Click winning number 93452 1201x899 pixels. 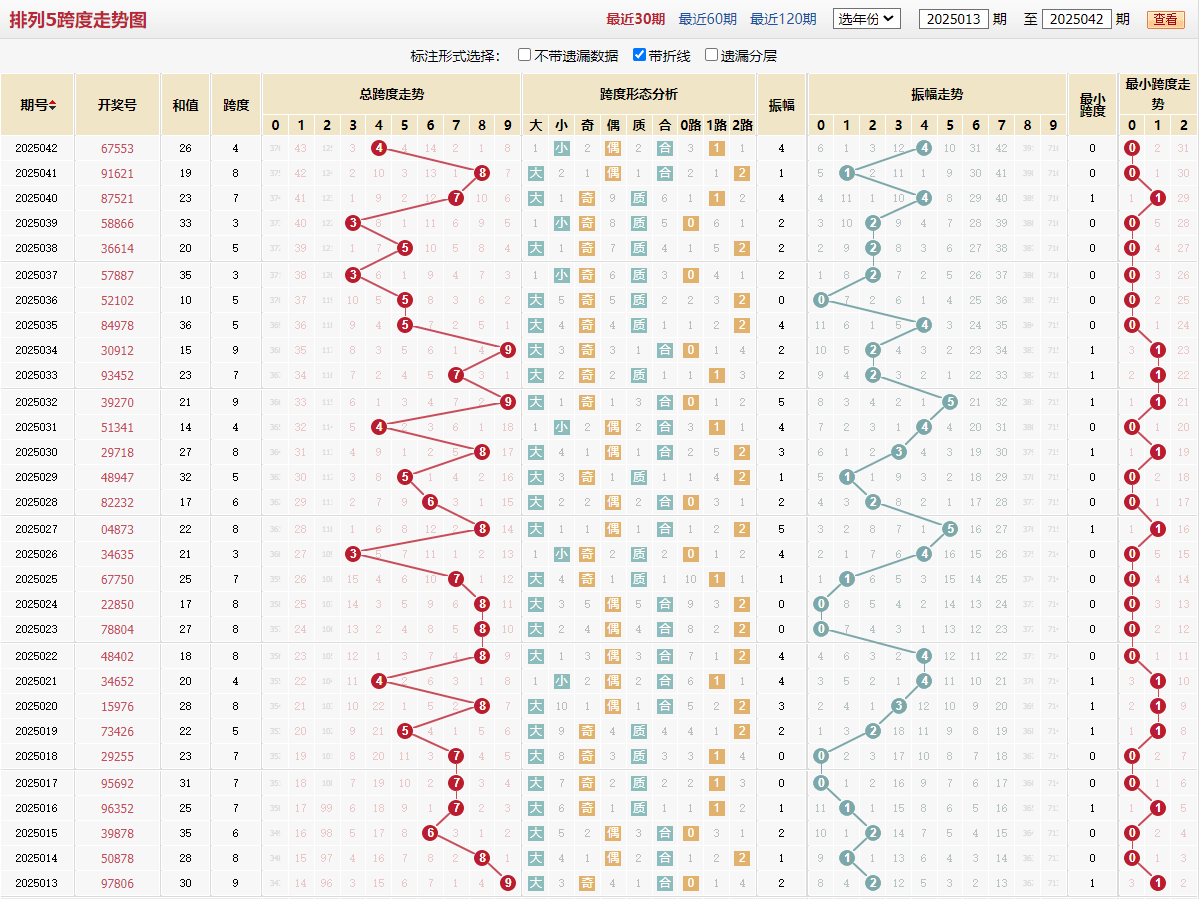click(x=117, y=375)
